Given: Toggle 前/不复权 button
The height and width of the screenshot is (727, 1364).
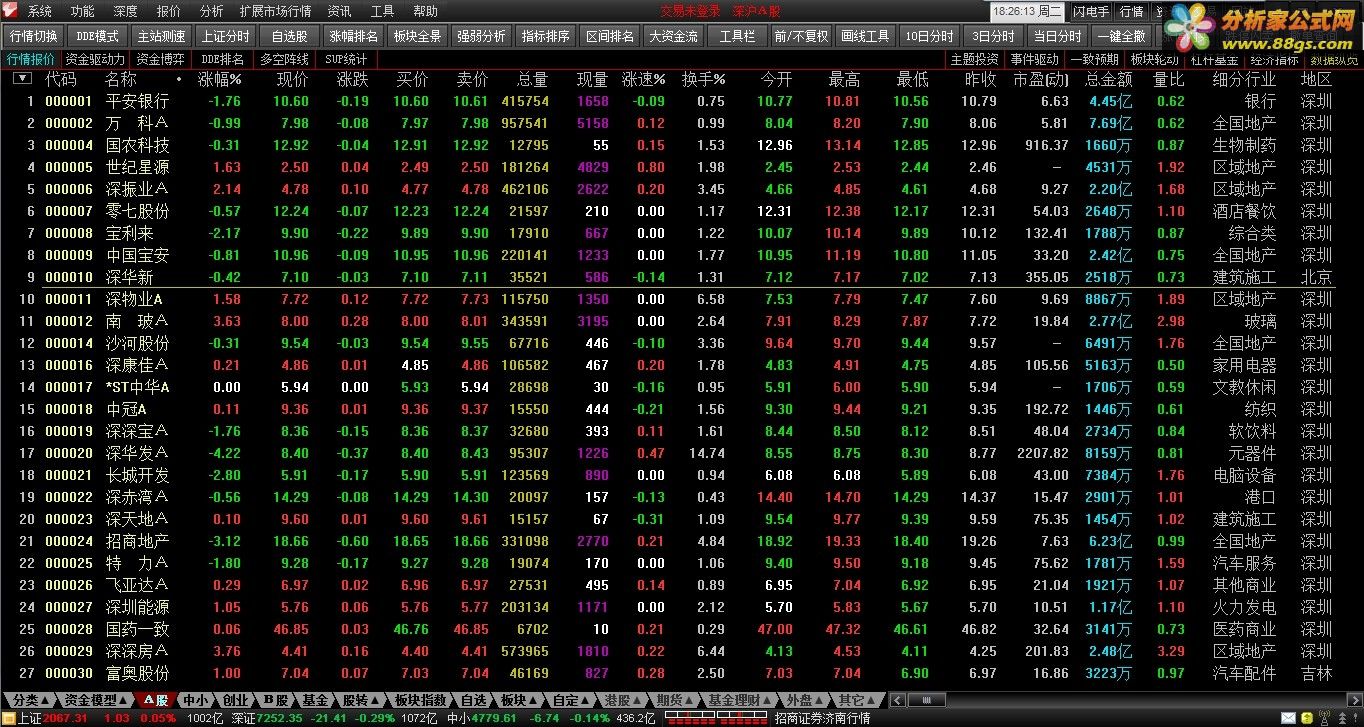Looking at the screenshot, I should point(801,36).
